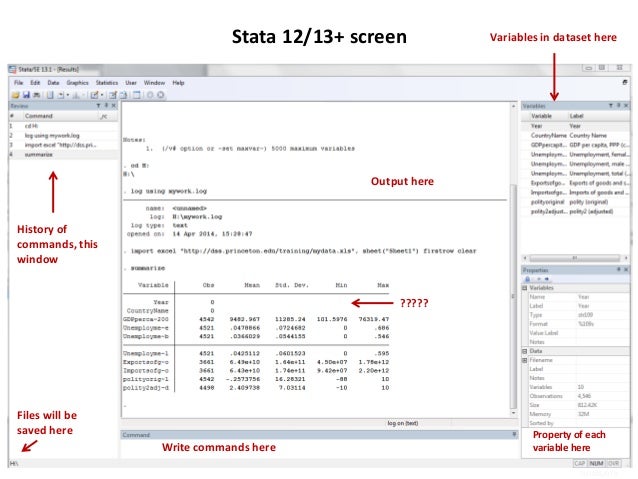
Task: Collapse the Data section in Properties
Action: (x=525, y=351)
